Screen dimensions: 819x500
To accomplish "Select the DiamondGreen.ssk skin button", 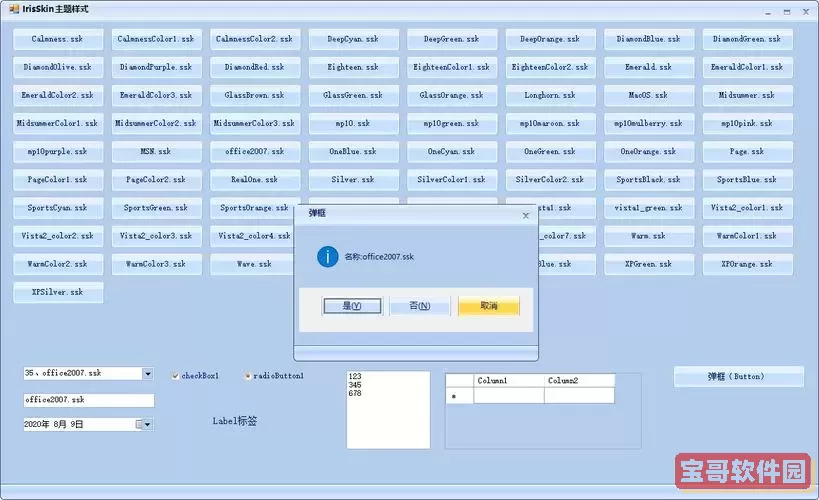I will (747, 39).
